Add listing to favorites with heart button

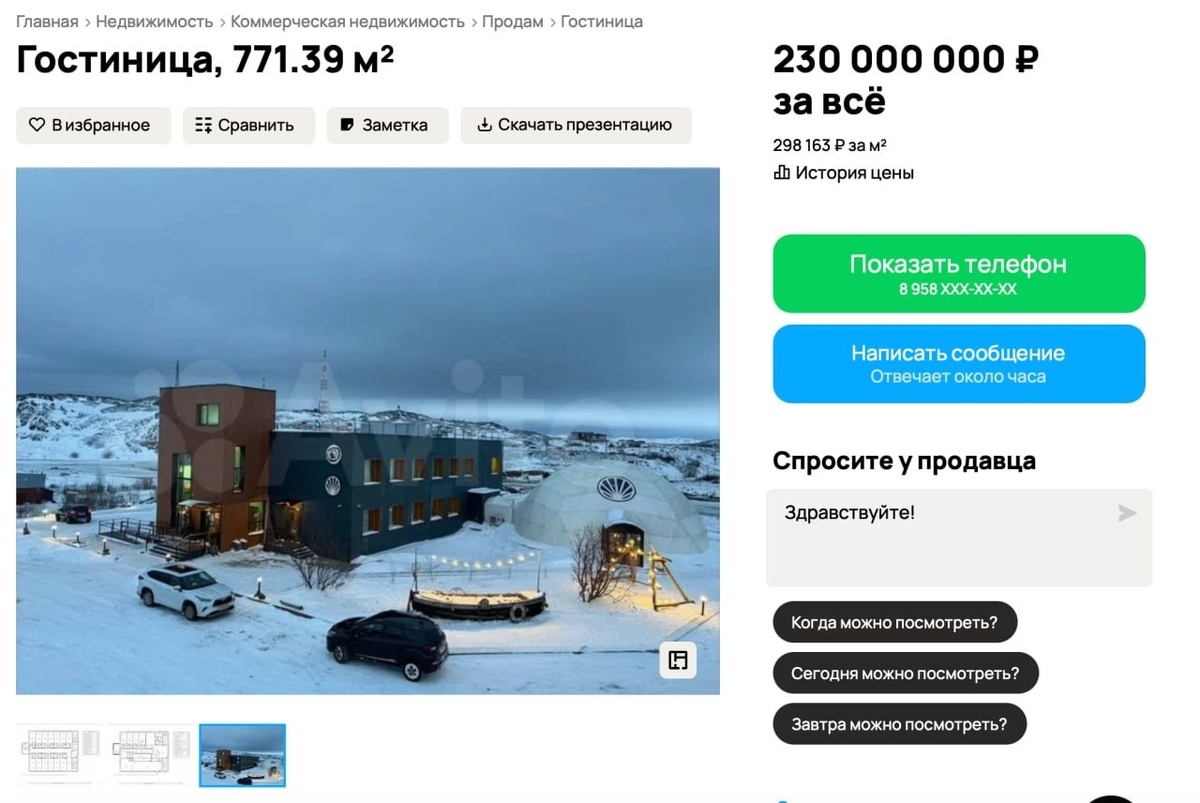(x=93, y=125)
